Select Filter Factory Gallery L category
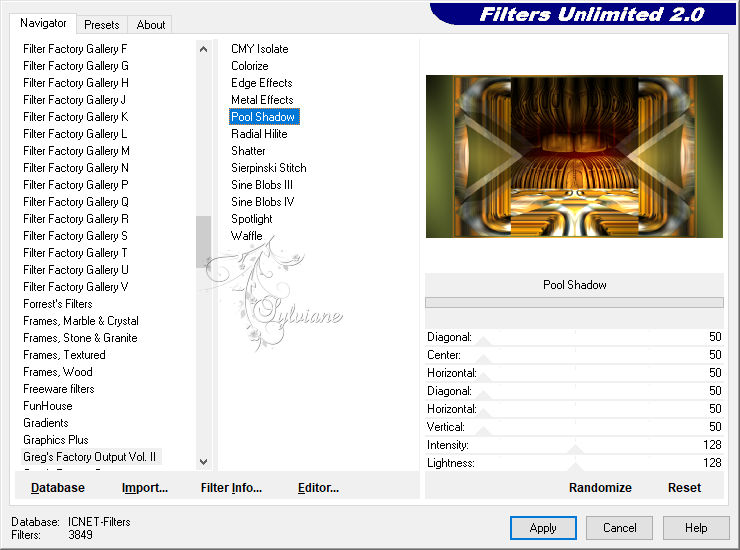Viewport: 740px width, 550px height. click(x=75, y=134)
